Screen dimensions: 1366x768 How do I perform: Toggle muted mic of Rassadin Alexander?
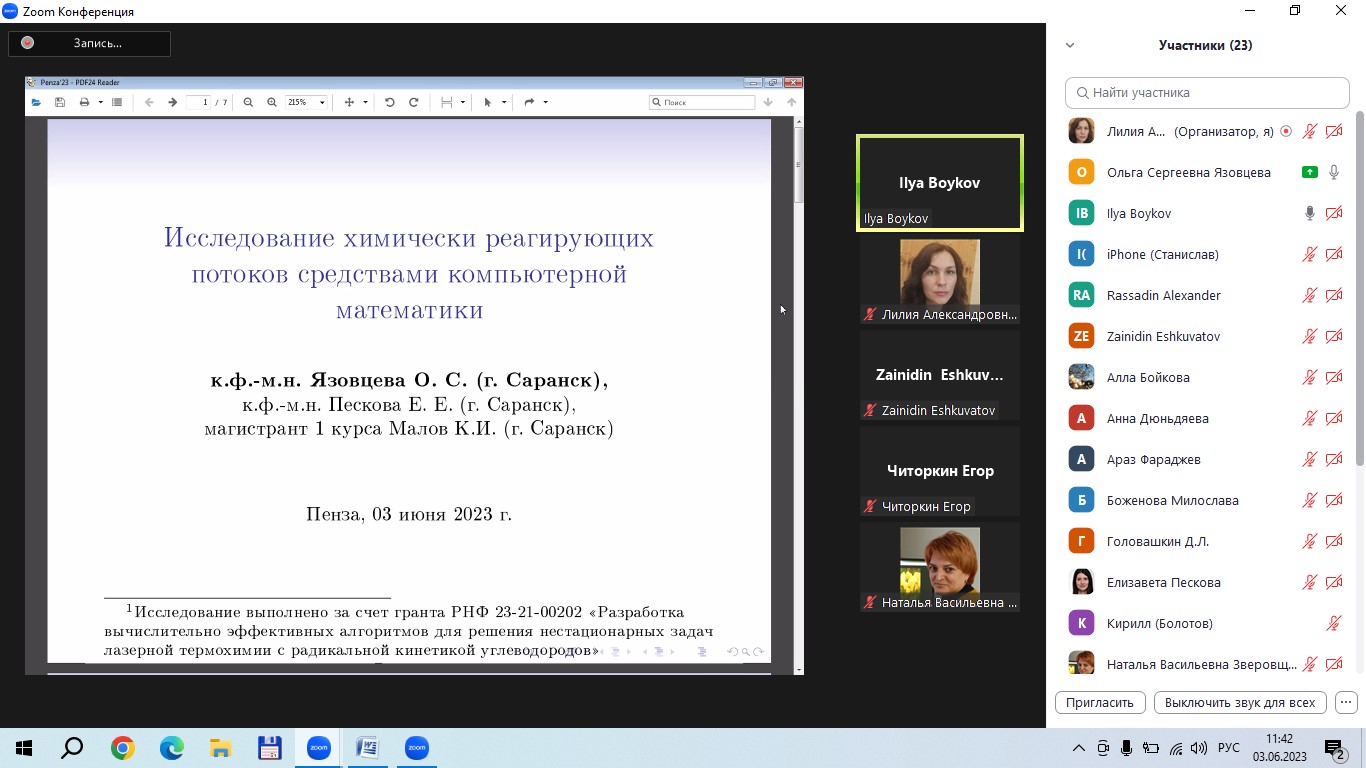coord(1310,295)
